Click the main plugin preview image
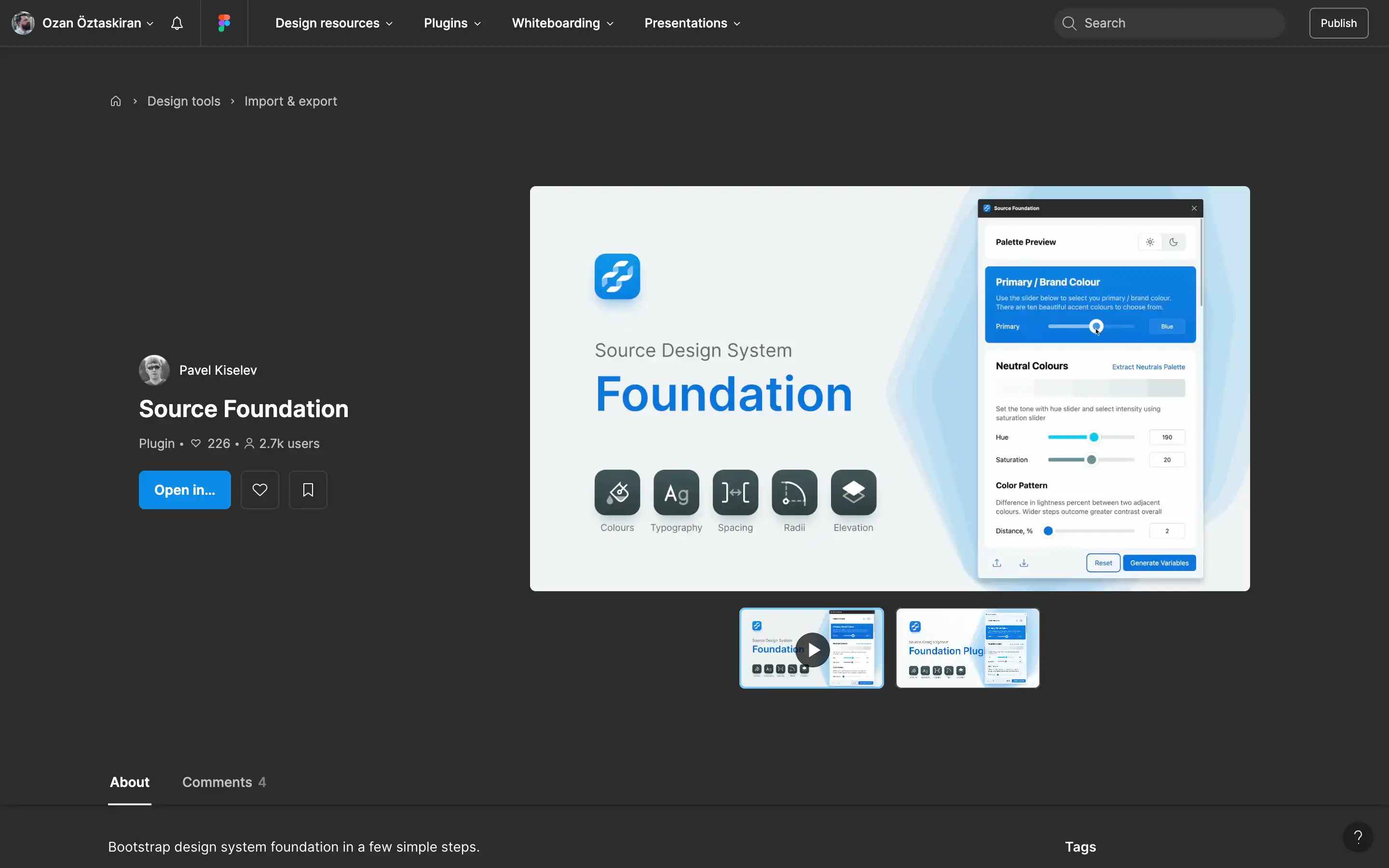The image size is (1389, 868). [x=890, y=389]
